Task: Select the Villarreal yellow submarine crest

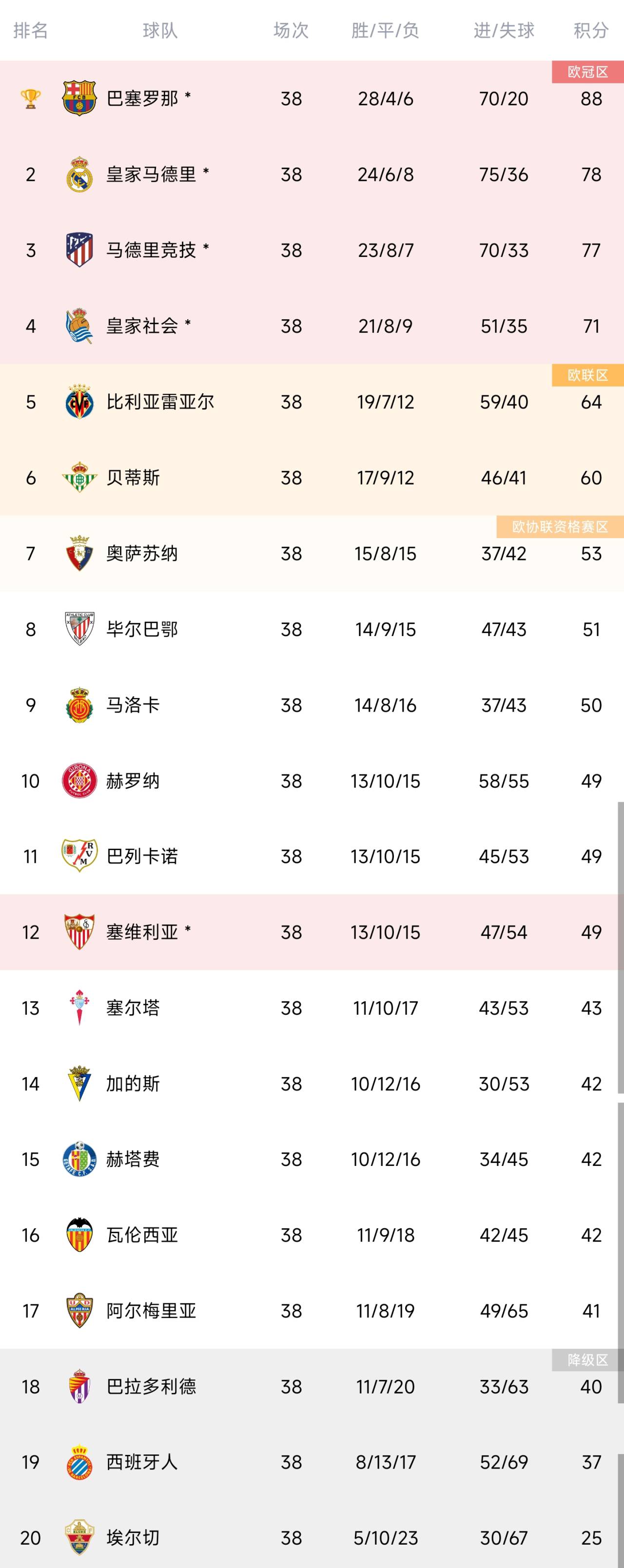Action: point(80,402)
